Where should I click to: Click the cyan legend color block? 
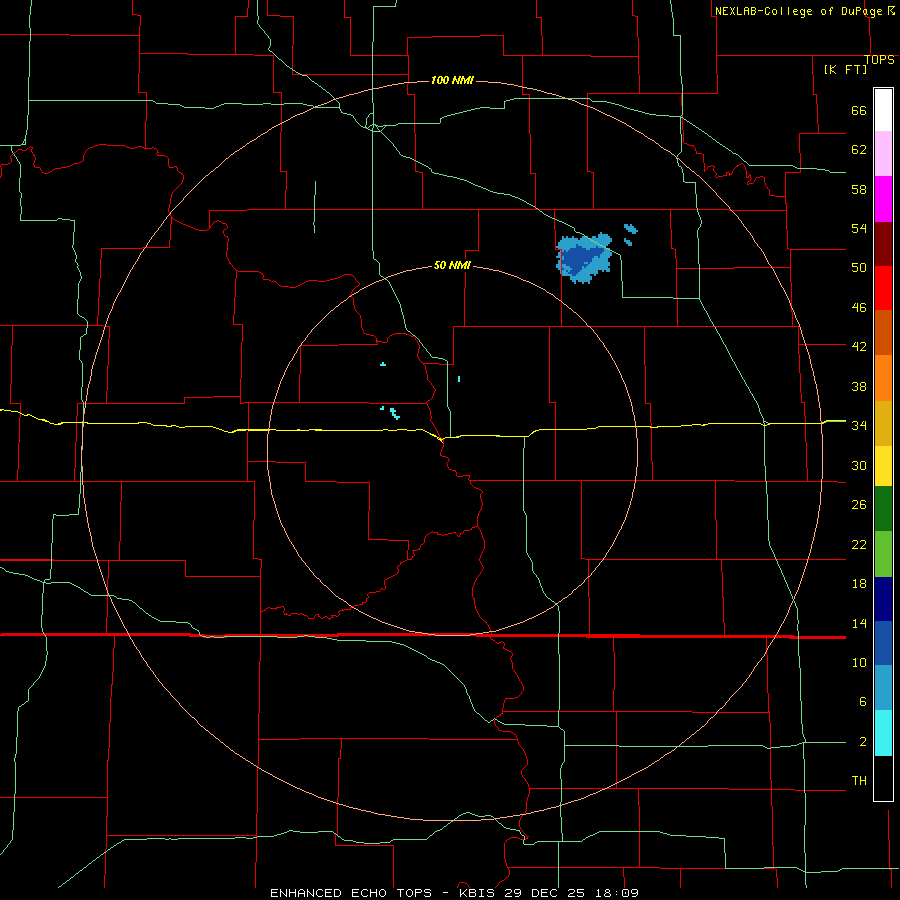[x=883, y=733]
